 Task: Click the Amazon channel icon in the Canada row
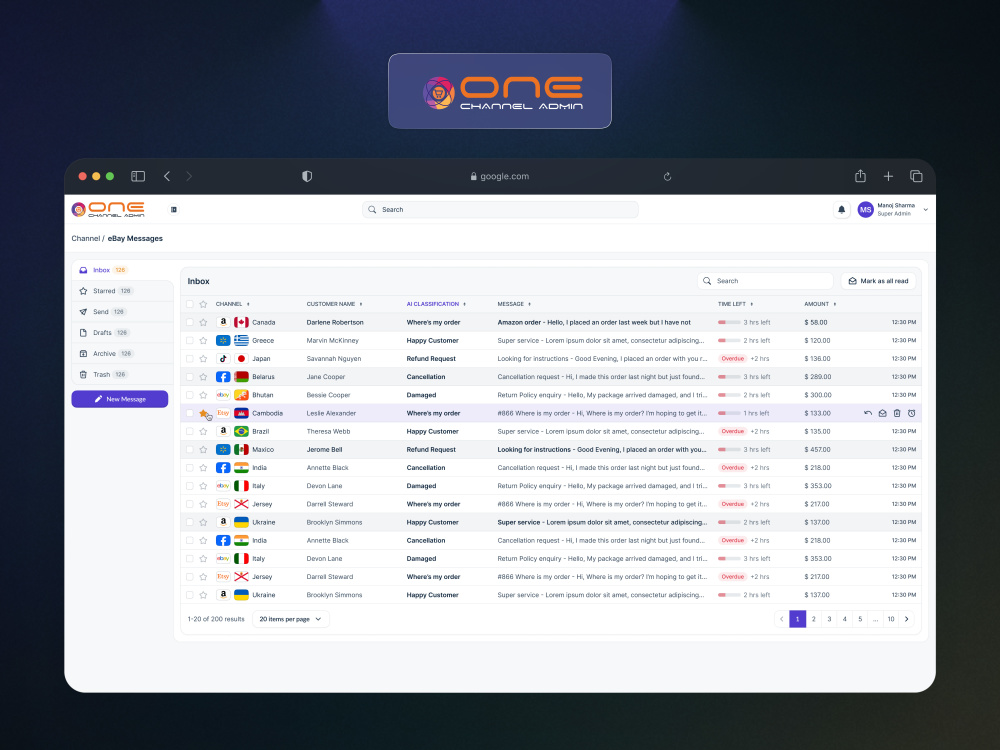[223, 323]
